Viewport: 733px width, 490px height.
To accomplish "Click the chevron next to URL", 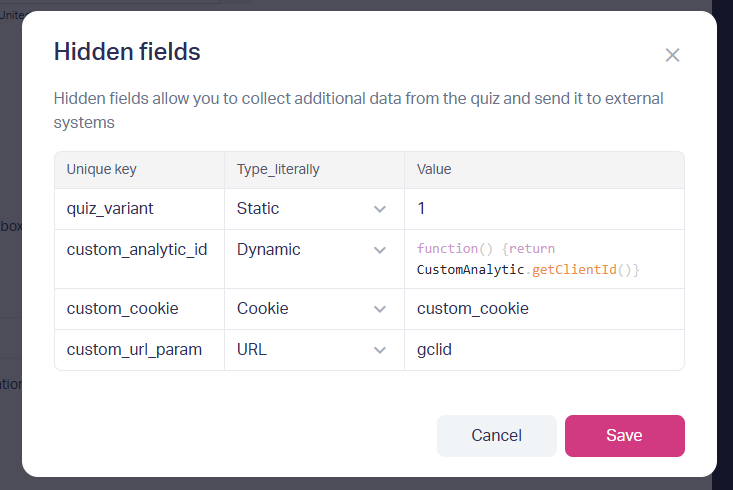I will tap(379, 350).
